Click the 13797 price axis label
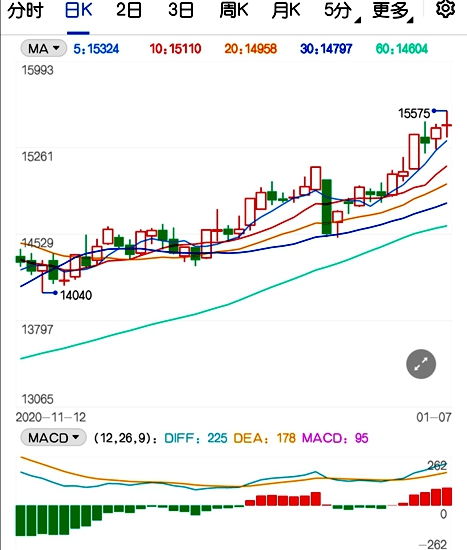Image resolution: width=467 pixels, height=550 pixels. click(x=38, y=330)
